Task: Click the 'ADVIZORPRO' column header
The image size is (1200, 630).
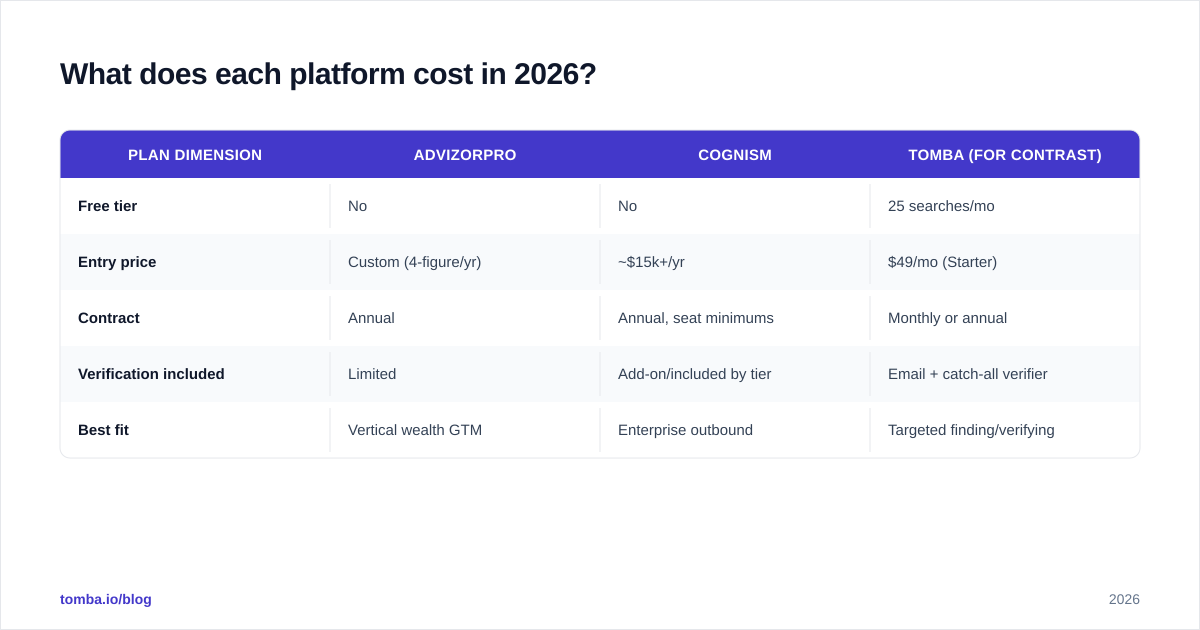Action: [x=465, y=155]
